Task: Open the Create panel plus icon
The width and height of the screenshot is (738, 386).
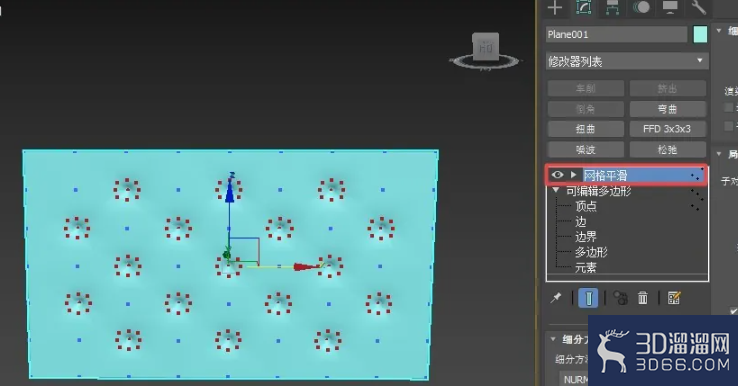Action: point(555,7)
